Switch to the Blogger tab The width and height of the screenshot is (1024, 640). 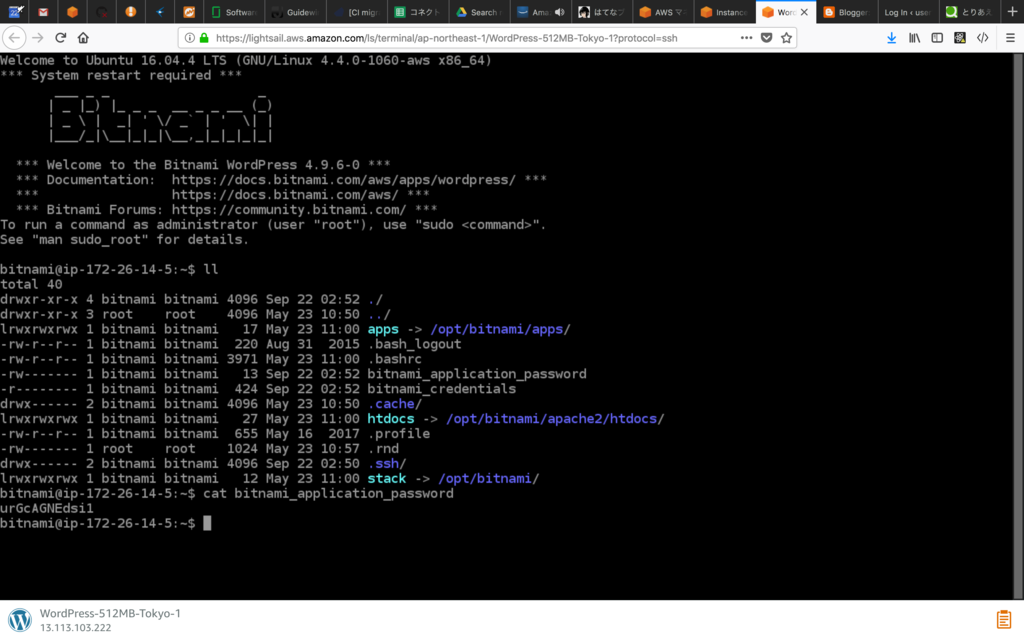pyautogui.click(x=846, y=12)
